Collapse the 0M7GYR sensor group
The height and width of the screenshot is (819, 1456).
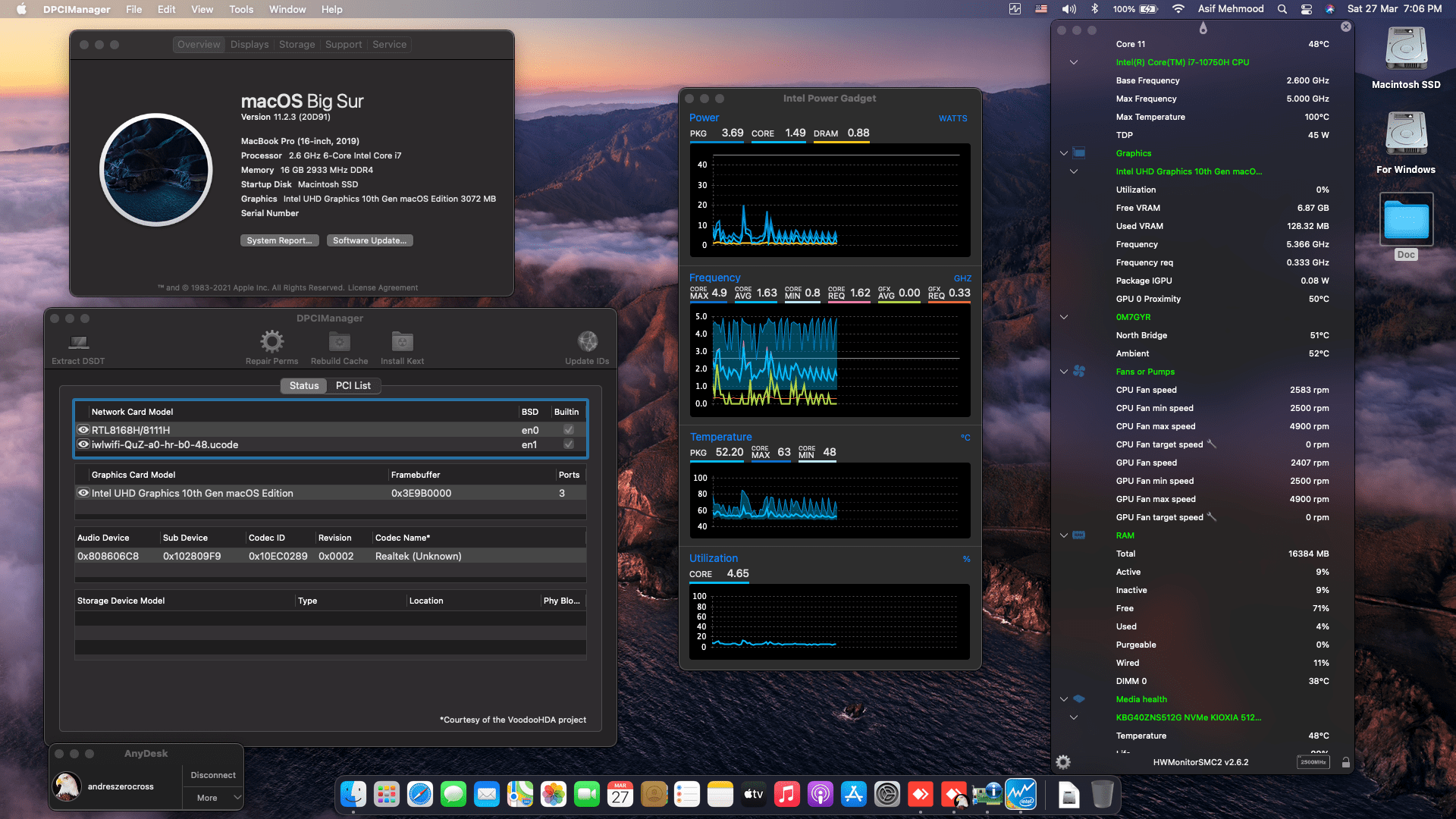coord(1064,317)
